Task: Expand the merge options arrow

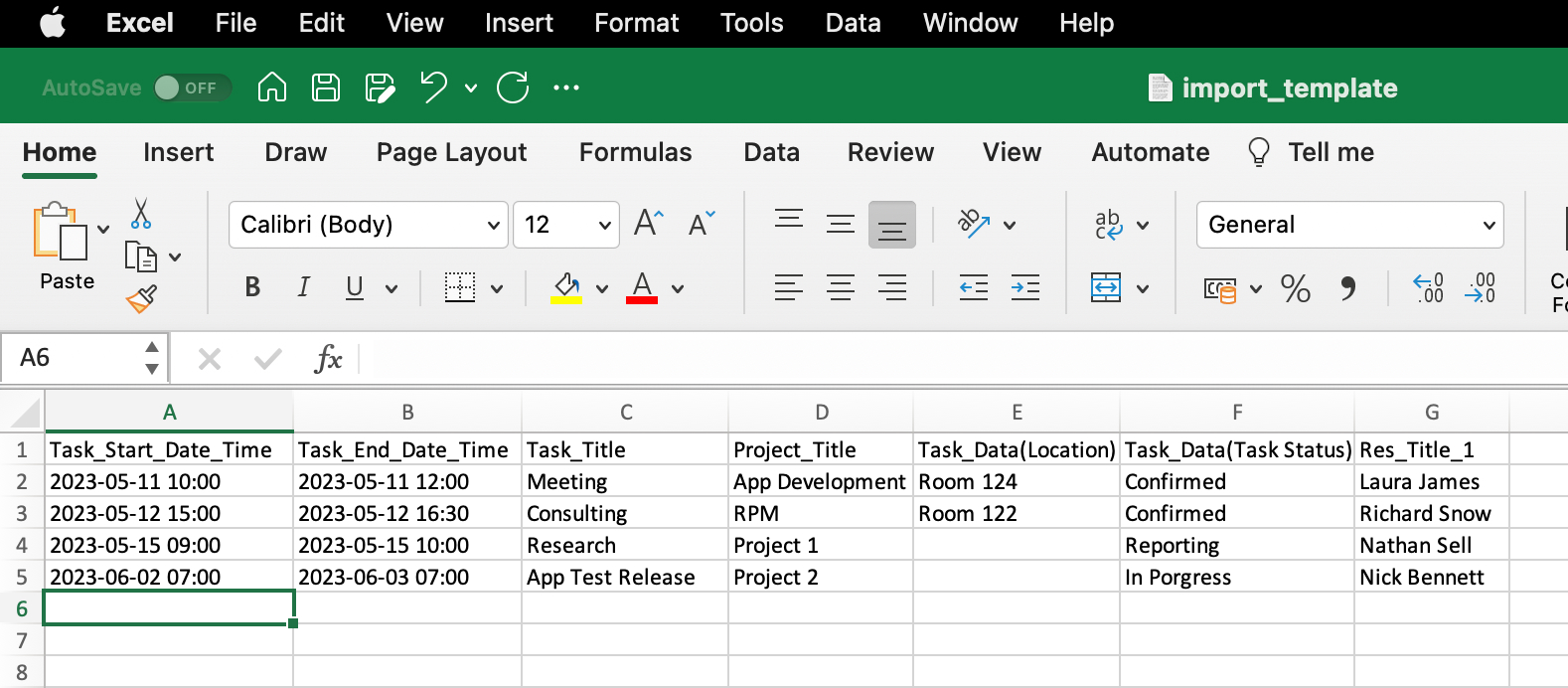Action: click(x=1143, y=289)
